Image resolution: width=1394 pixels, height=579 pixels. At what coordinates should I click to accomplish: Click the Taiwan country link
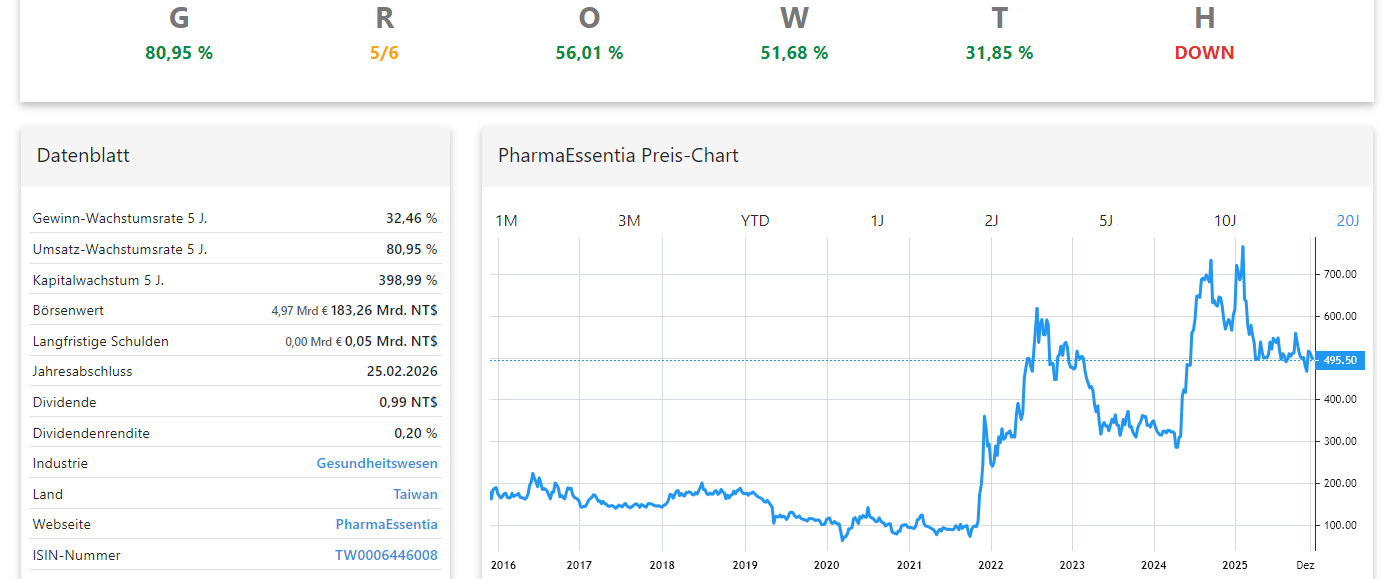point(414,494)
